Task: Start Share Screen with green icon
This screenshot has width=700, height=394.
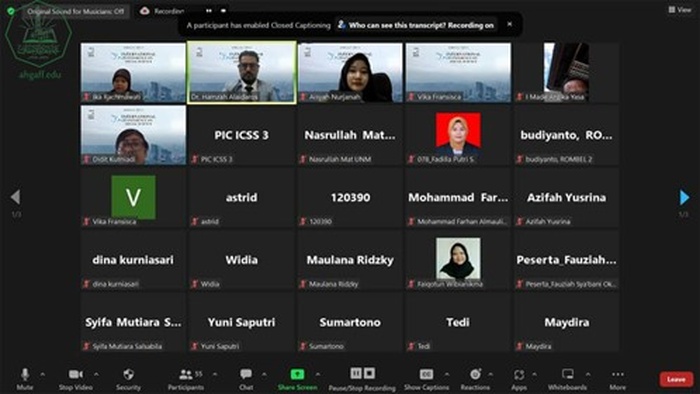Action: [297, 379]
